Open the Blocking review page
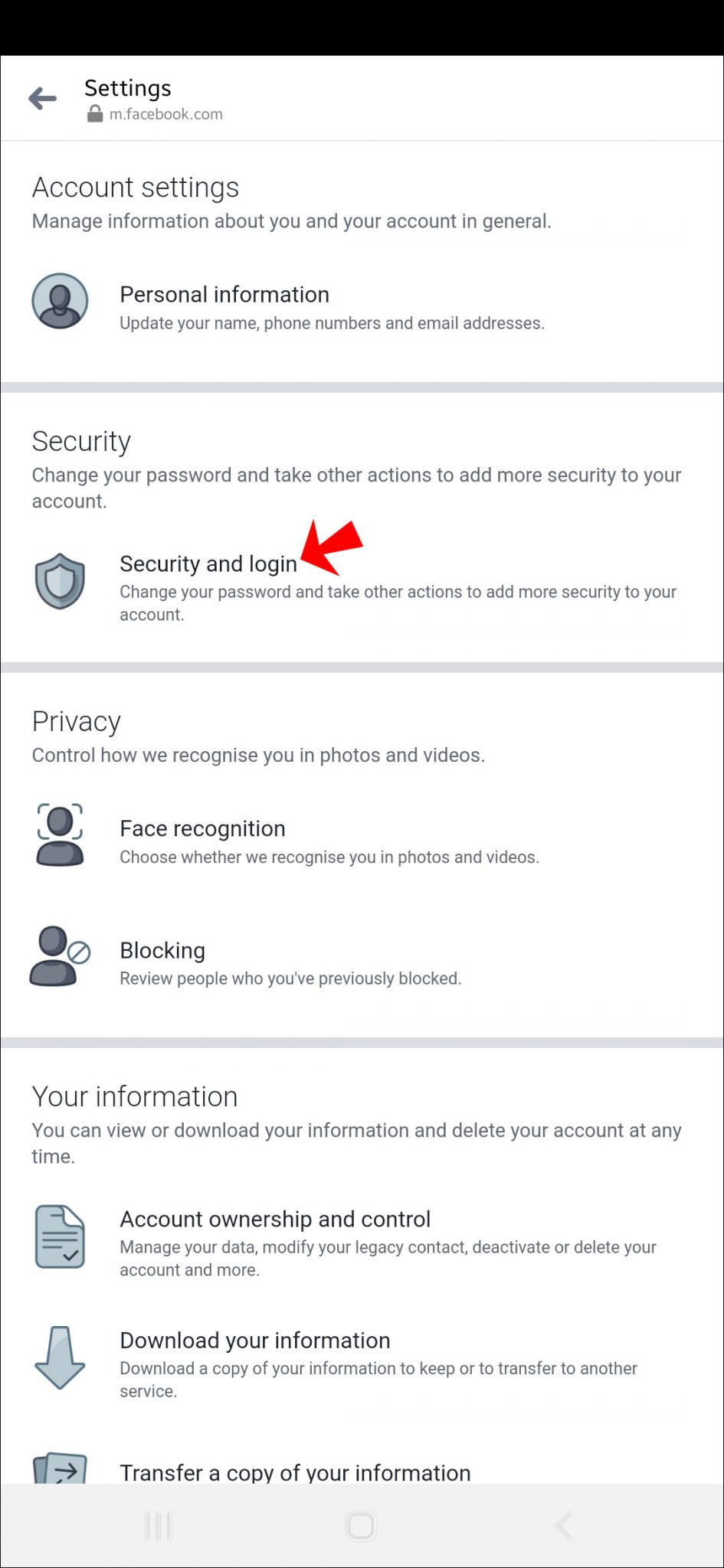The height and width of the screenshot is (1568, 724). (162, 950)
